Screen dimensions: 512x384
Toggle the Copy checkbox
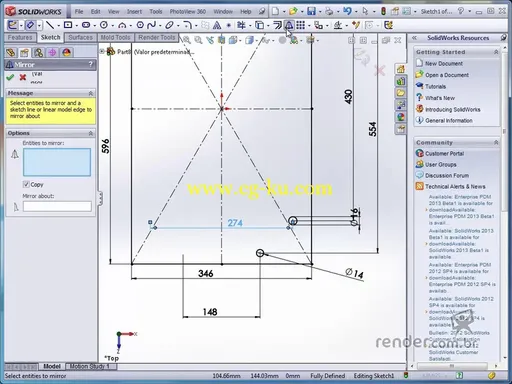26,184
